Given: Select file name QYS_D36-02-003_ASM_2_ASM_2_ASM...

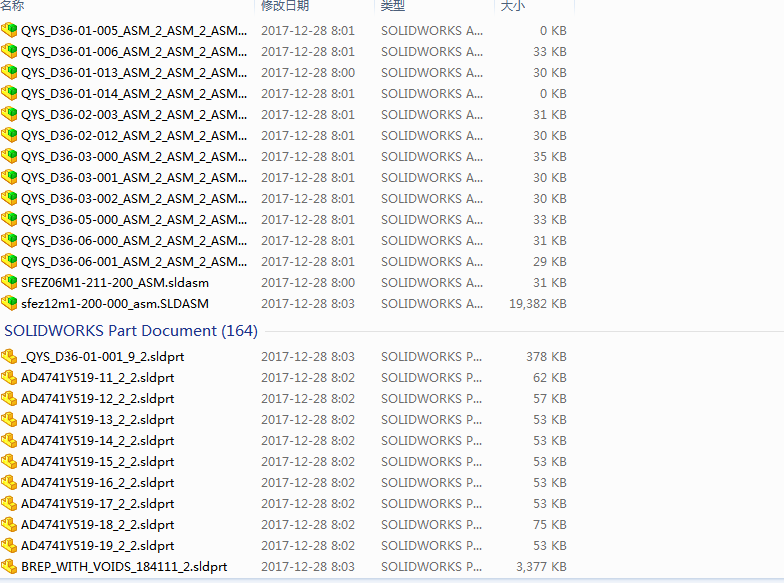Looking at the screenshot, I should (x=134, y=114).
